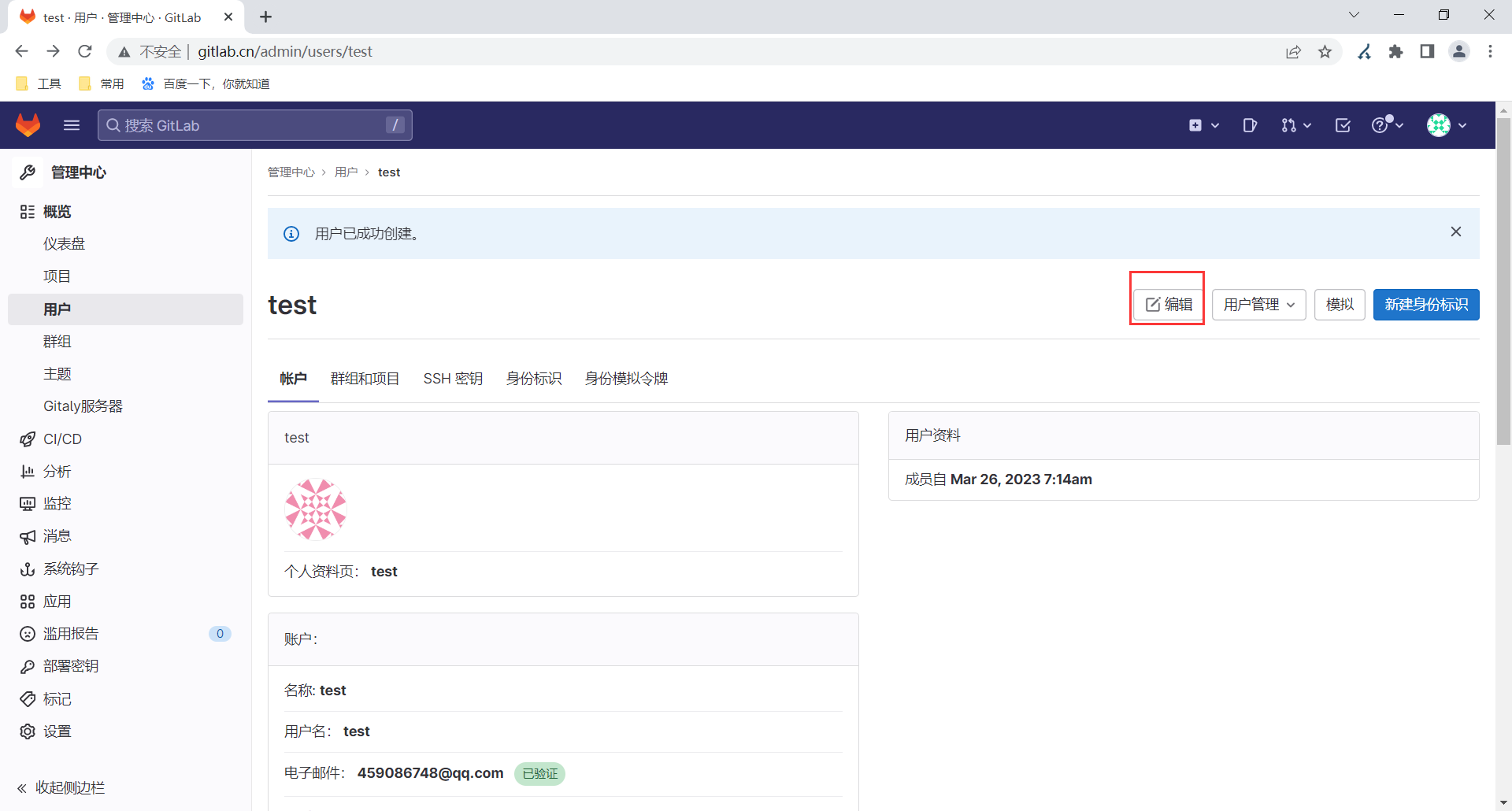This screenshot has height=811, width=1512.
Task: Click the test user avatar image
Action: pos(316,509)
